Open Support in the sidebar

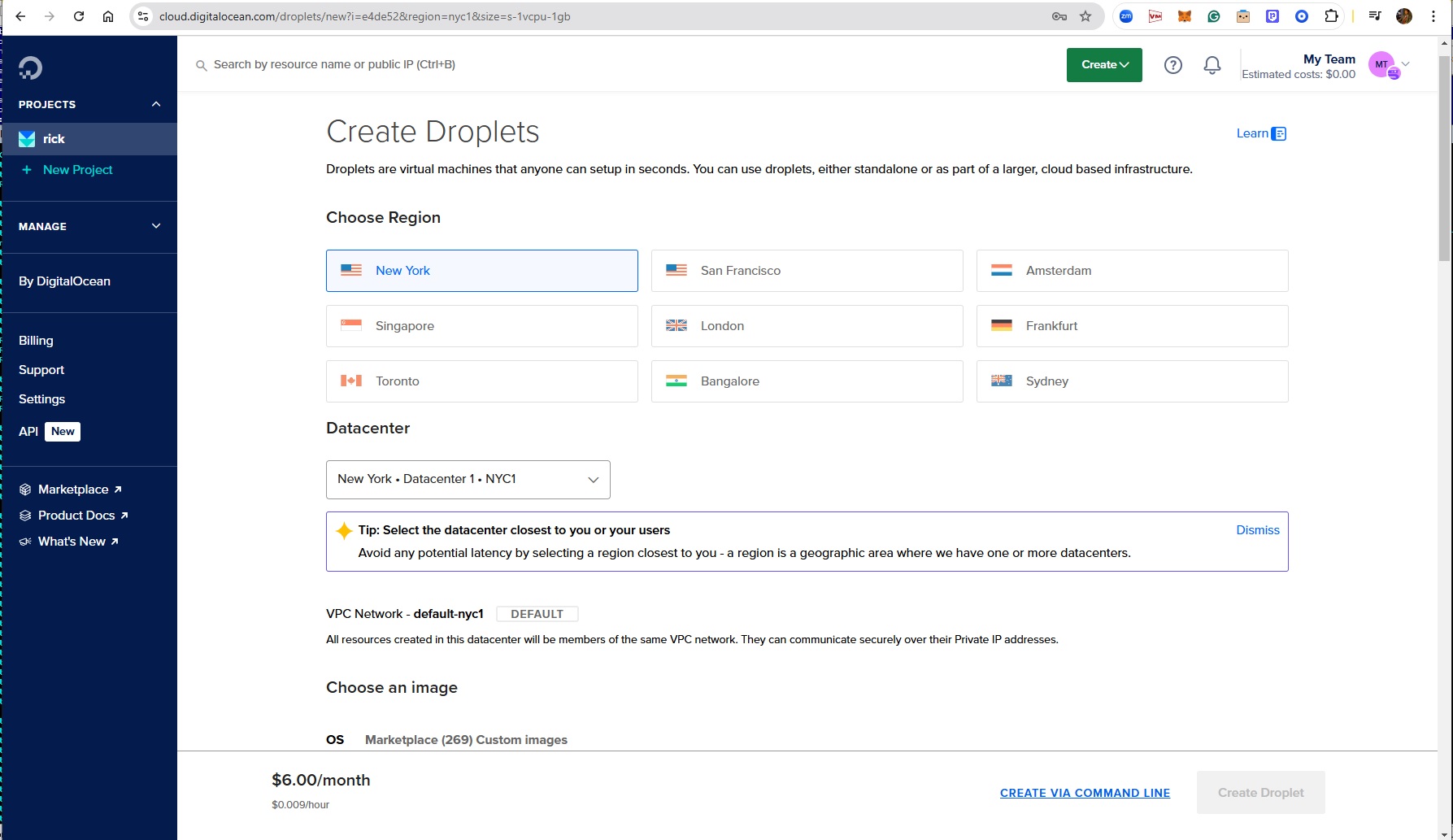pos(41,370)
